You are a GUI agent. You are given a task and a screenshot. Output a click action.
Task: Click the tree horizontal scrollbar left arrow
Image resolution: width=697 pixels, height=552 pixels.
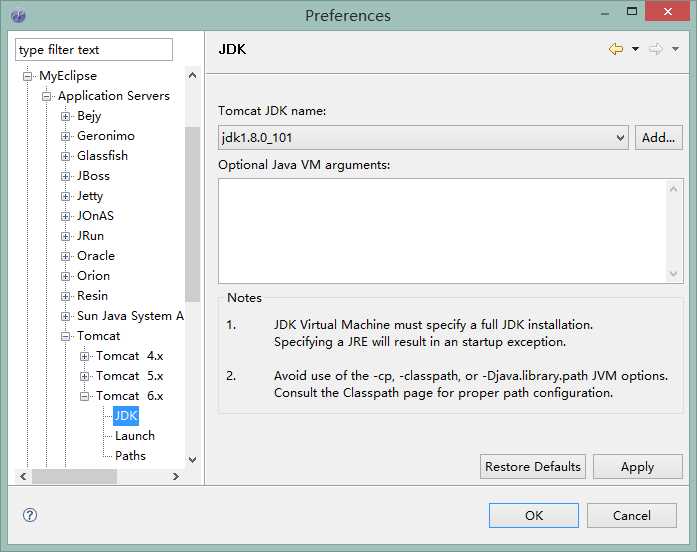click(x=23, y=476)
